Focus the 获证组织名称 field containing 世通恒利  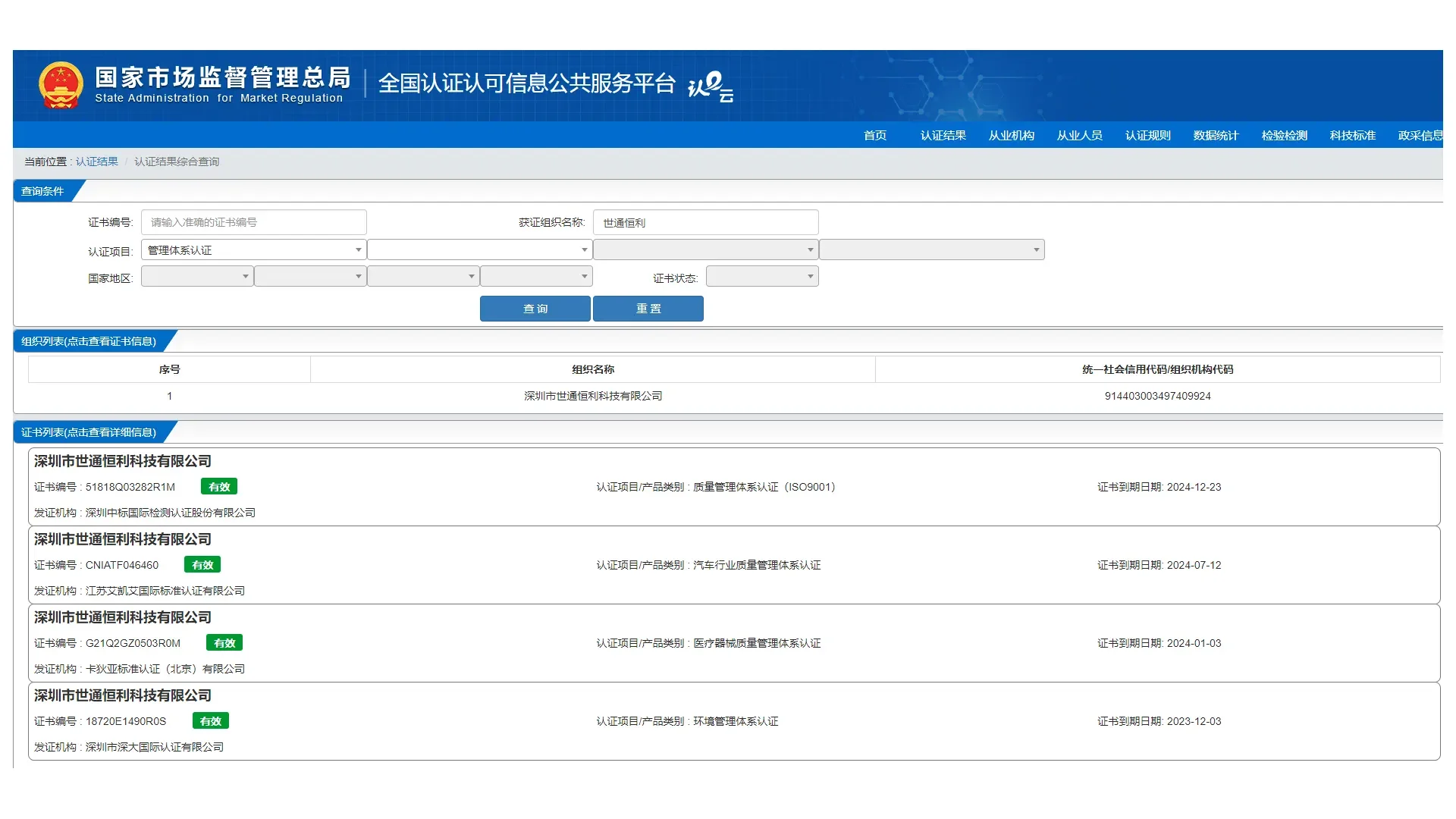705,223
